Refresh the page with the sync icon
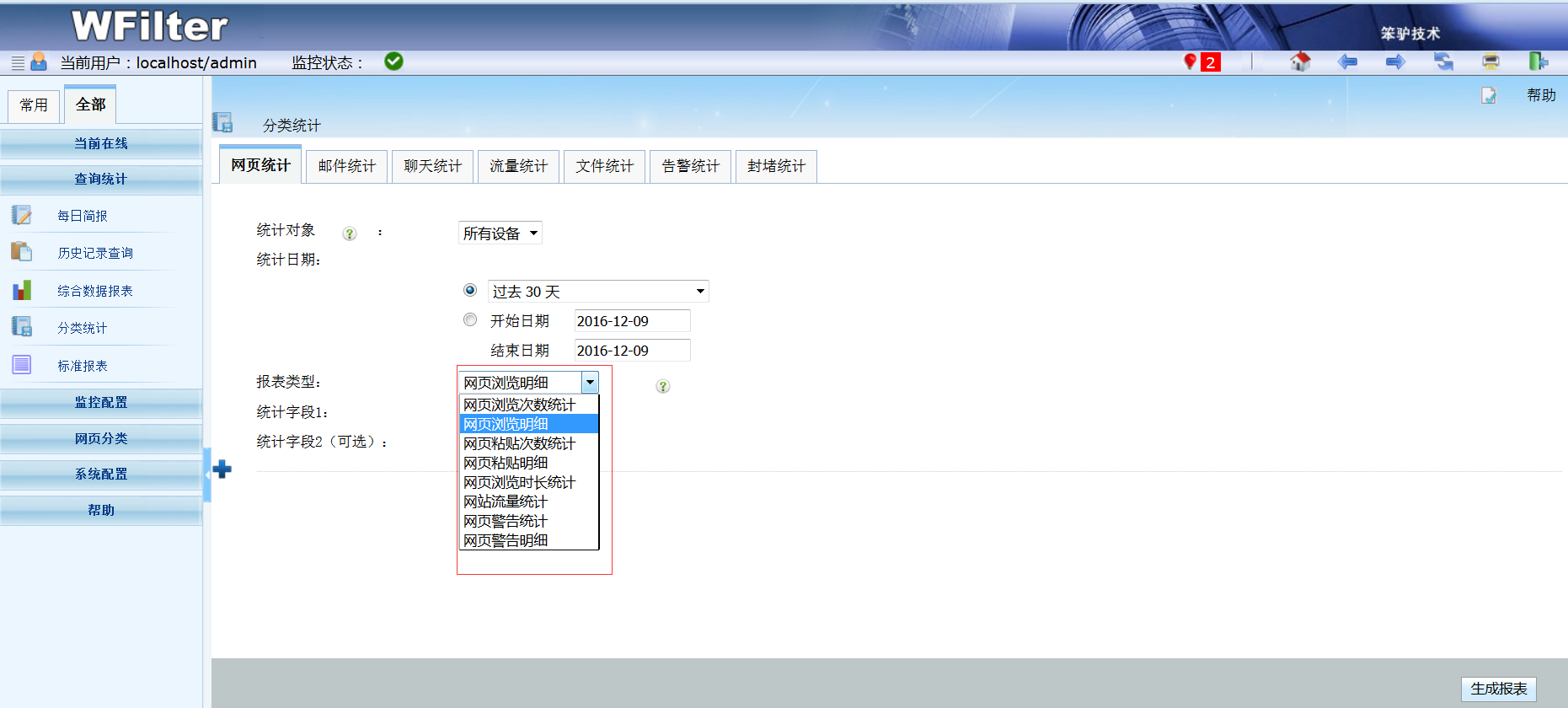The image size is (1568, 708). coord(1443,62)
